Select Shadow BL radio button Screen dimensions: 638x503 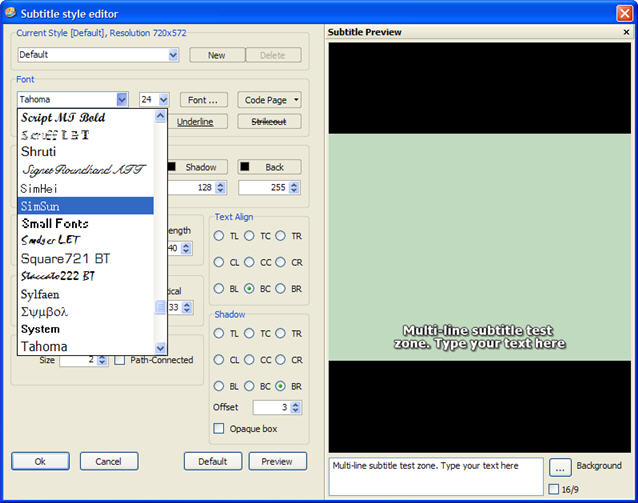tap(219, 386)
